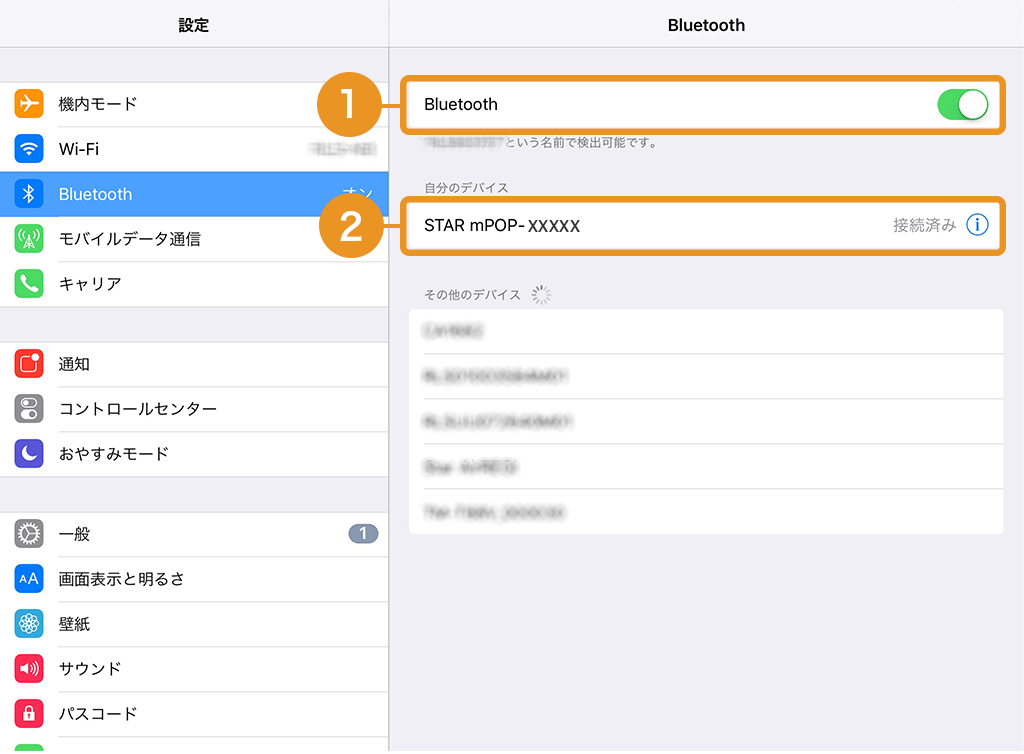Open 一般 settings
1024x754 pixels.
194,534
